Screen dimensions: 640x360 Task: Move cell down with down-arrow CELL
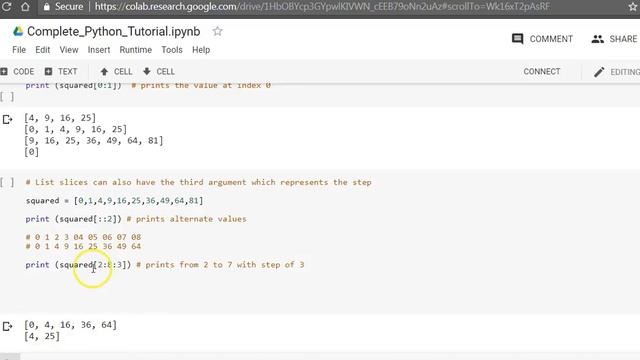(159, 71)
